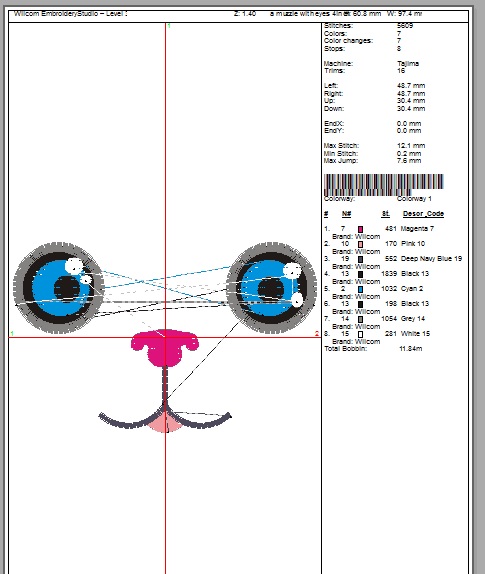
Task: Click the Cyan 2 color swatch
Action: click(360, 289)
